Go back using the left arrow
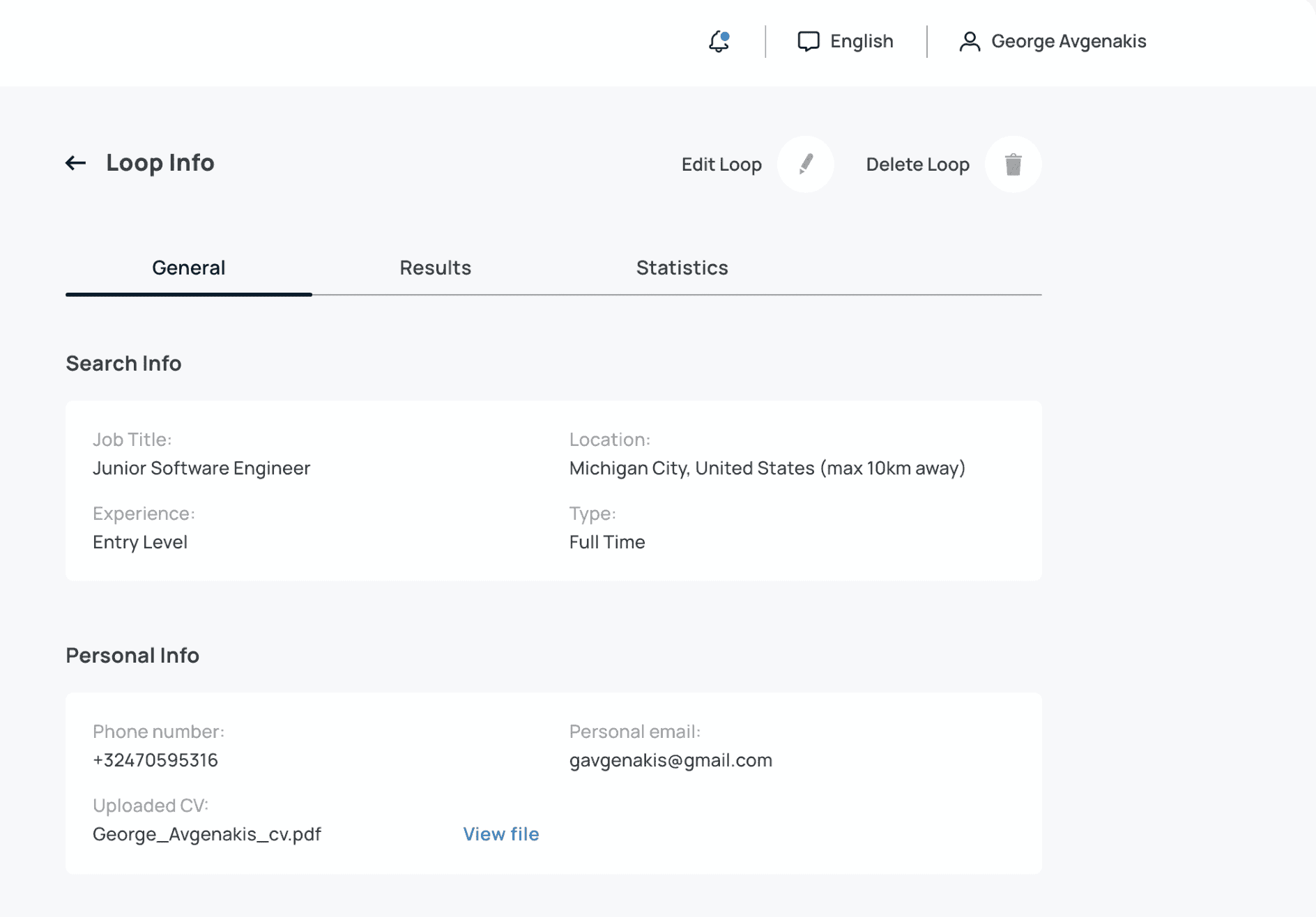The height and width of the screenshot is (917, 1316). (75, 163)
